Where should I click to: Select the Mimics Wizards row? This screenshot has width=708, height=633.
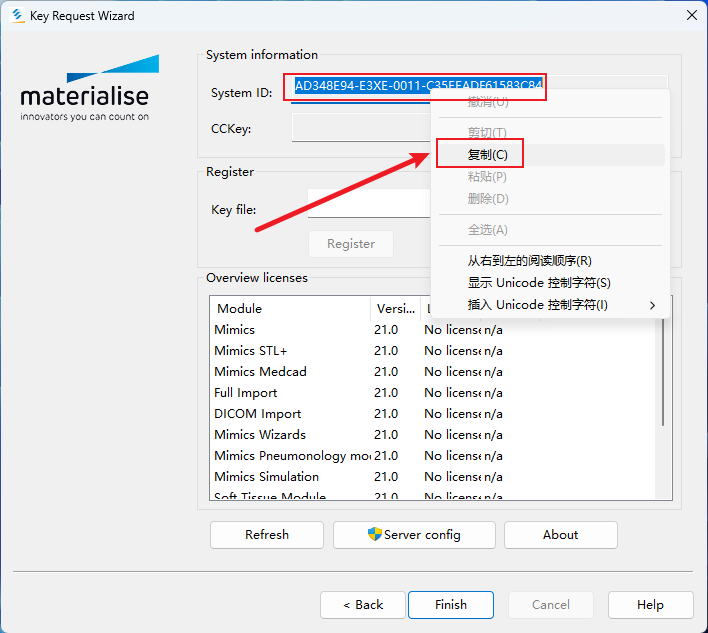(x=433, y=435)
